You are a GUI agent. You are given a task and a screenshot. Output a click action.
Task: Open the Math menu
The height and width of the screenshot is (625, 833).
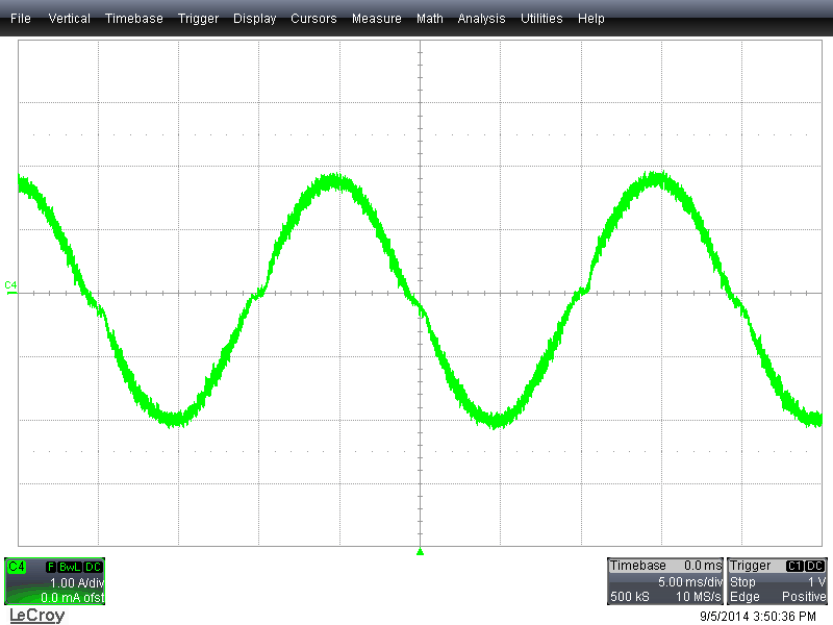pyautogui.click(x=430, y=19)
